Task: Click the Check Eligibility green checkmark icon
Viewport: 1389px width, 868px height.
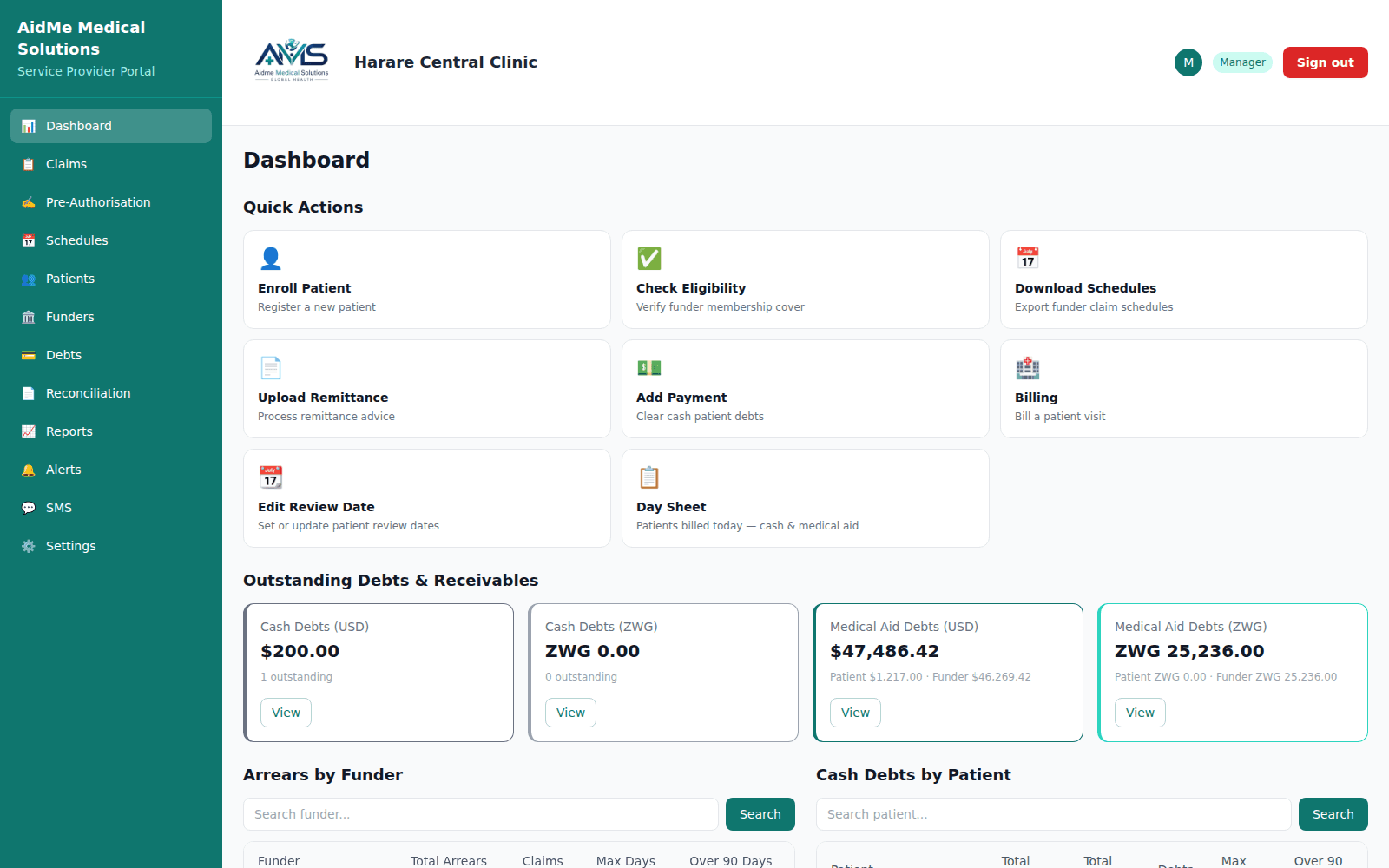Action: click(x=649, y=259)
